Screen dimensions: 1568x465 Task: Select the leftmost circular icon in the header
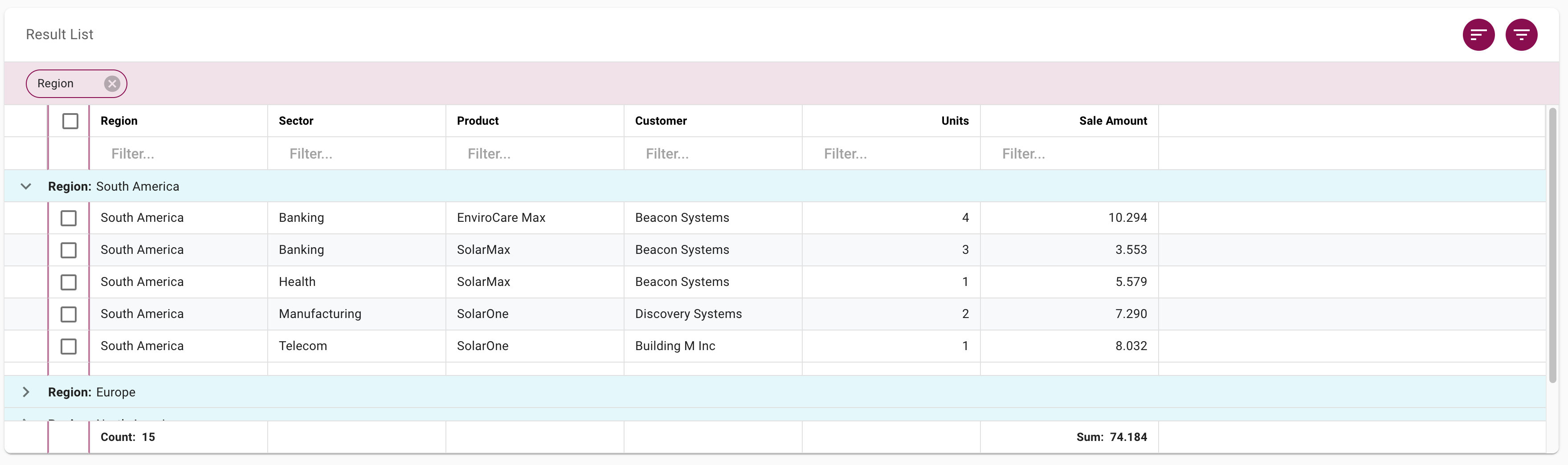pyautogui.click(x=1478, y=35)
